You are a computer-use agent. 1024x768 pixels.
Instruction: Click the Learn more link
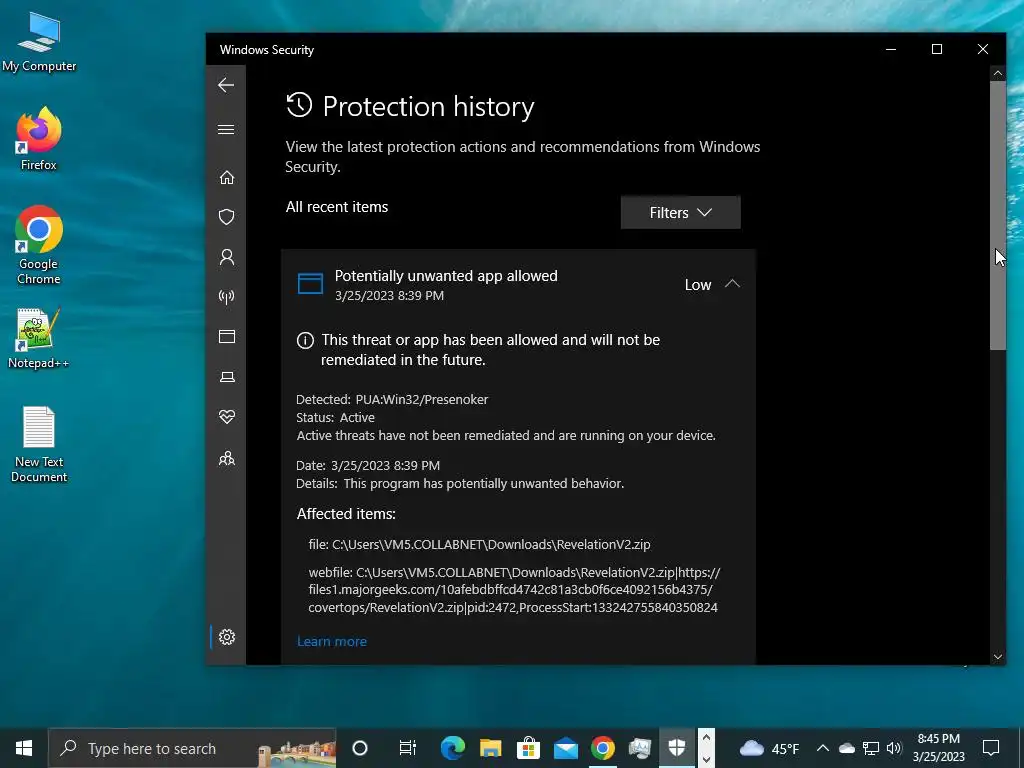coord(332,641)
